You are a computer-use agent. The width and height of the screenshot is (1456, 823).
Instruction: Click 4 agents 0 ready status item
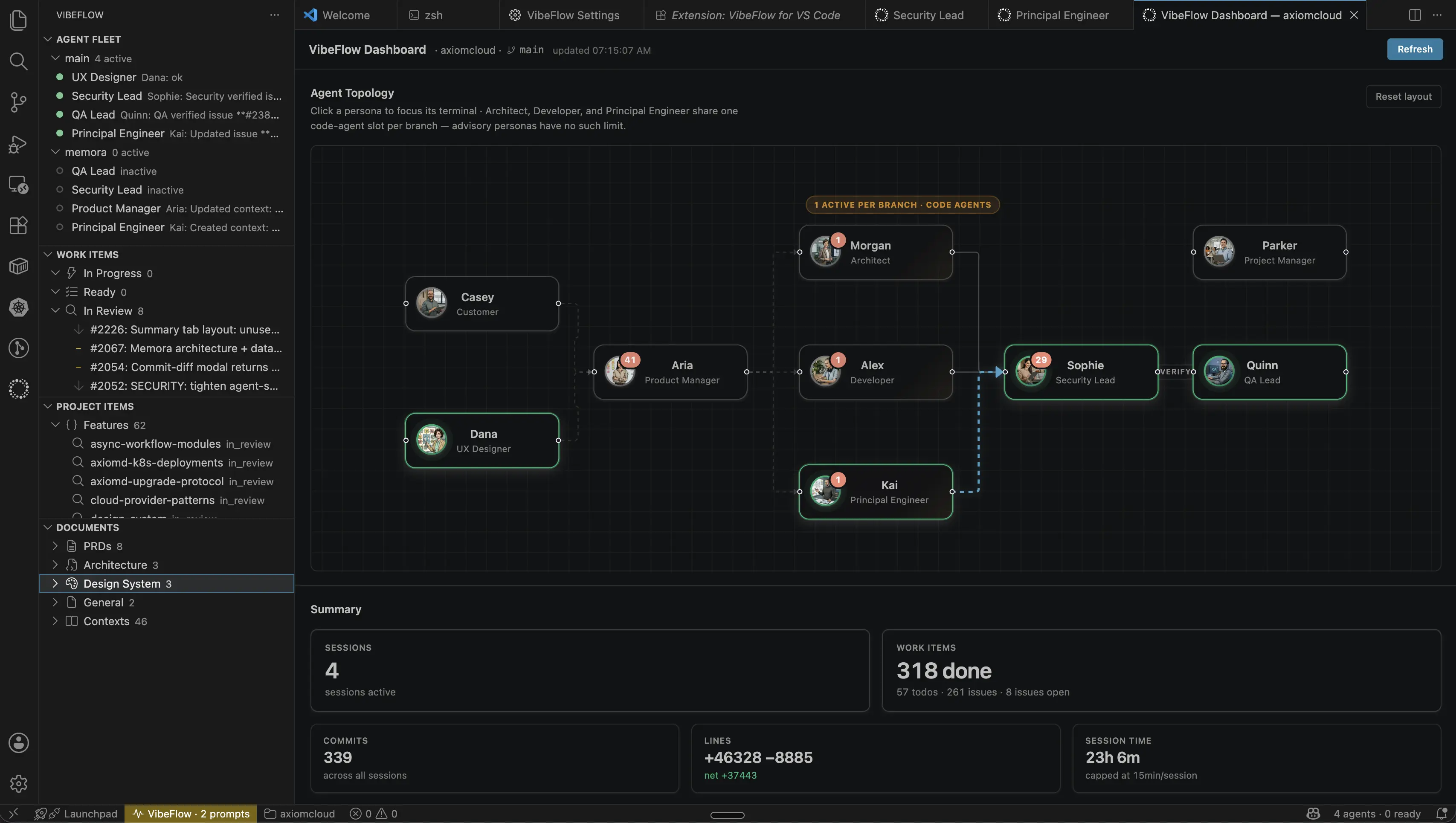tap(1377, 813)
